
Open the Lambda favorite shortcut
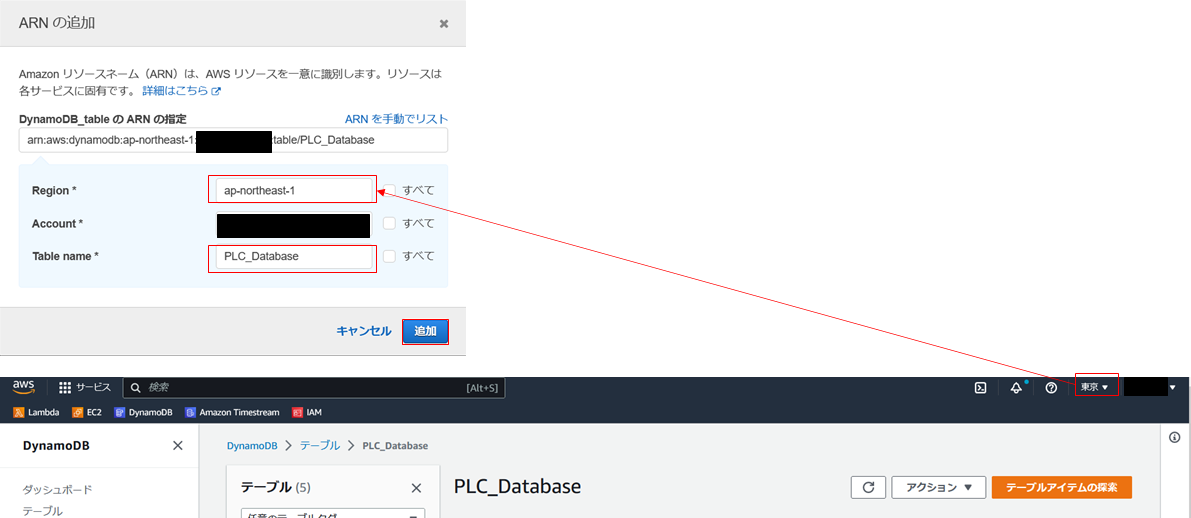tap(36, 412)
